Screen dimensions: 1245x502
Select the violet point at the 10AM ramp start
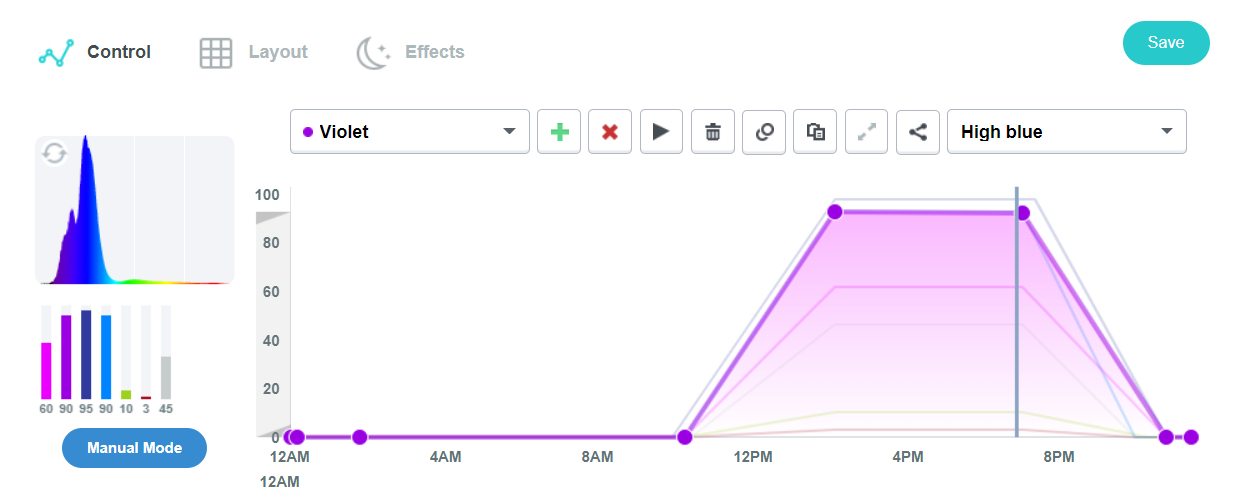(685, 437)
